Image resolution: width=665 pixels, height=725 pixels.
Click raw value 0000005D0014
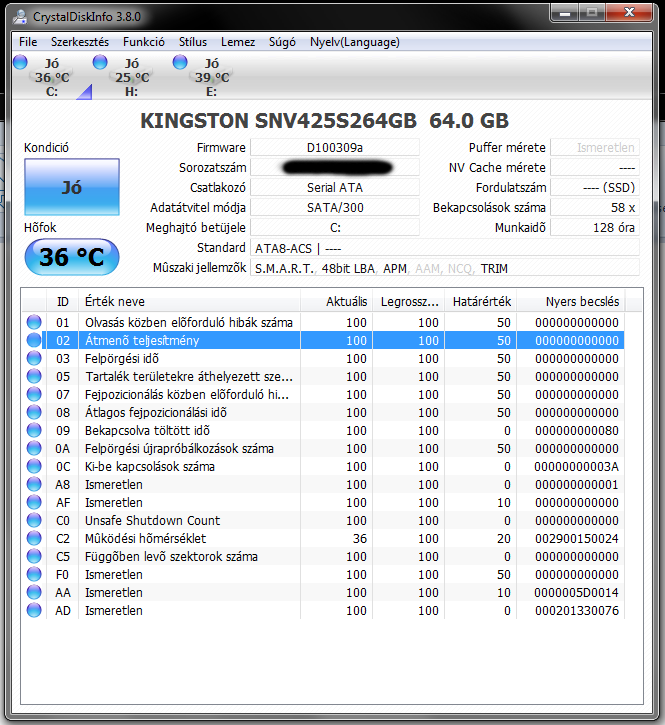coord(577,593)
